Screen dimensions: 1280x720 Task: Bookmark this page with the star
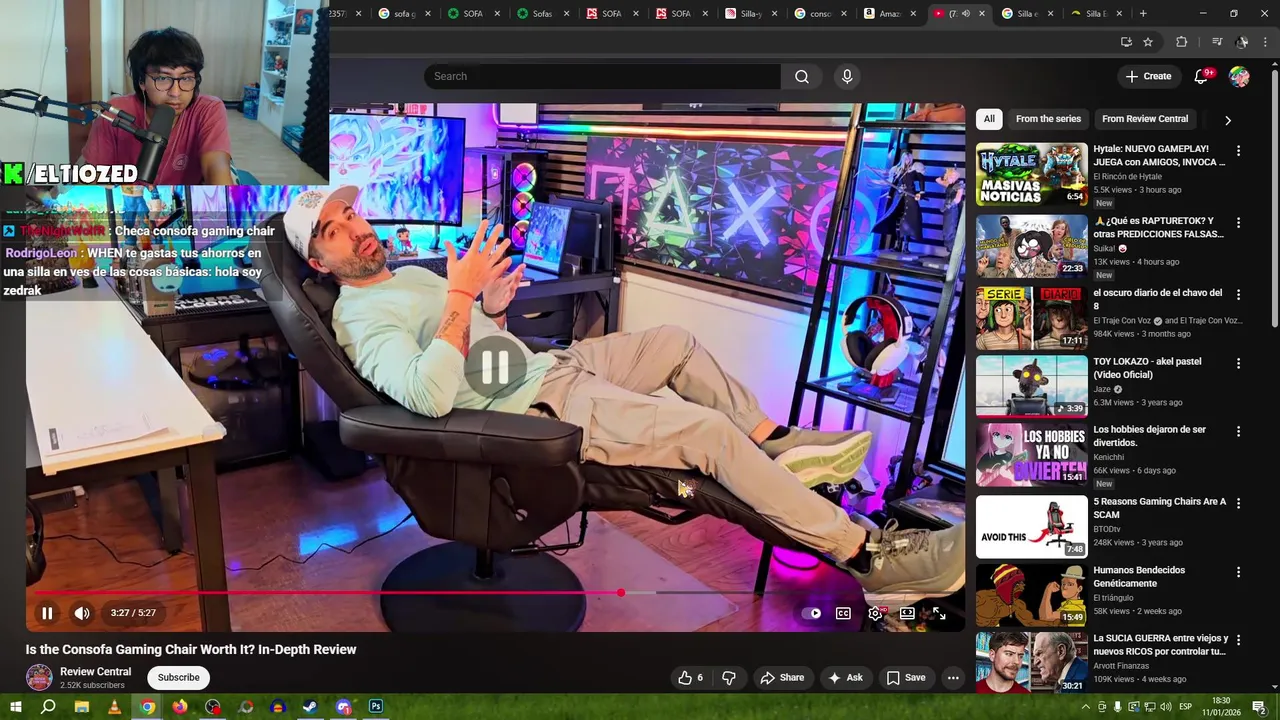click(1148, 42)
